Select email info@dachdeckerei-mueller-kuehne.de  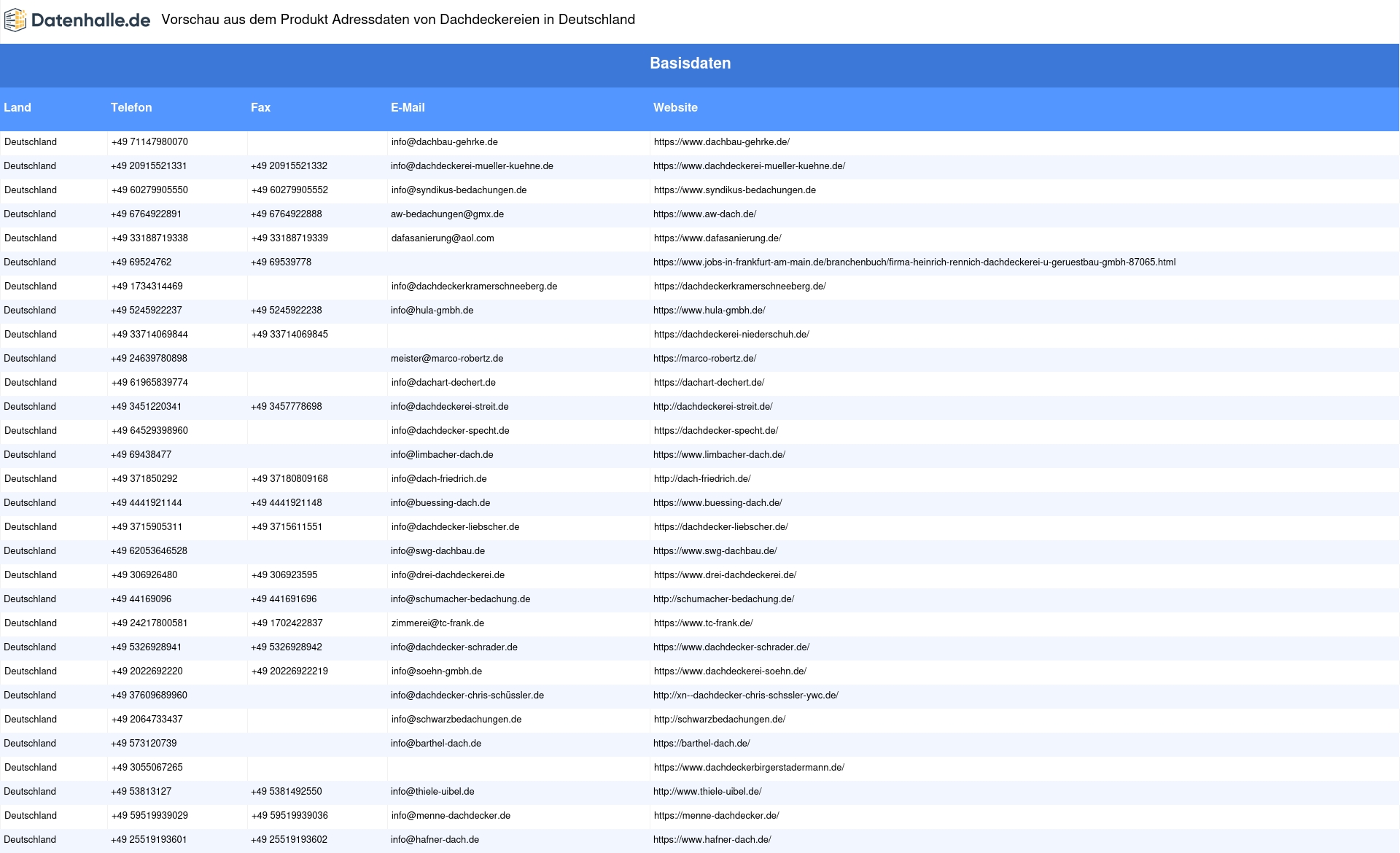[x=472, y=166]
